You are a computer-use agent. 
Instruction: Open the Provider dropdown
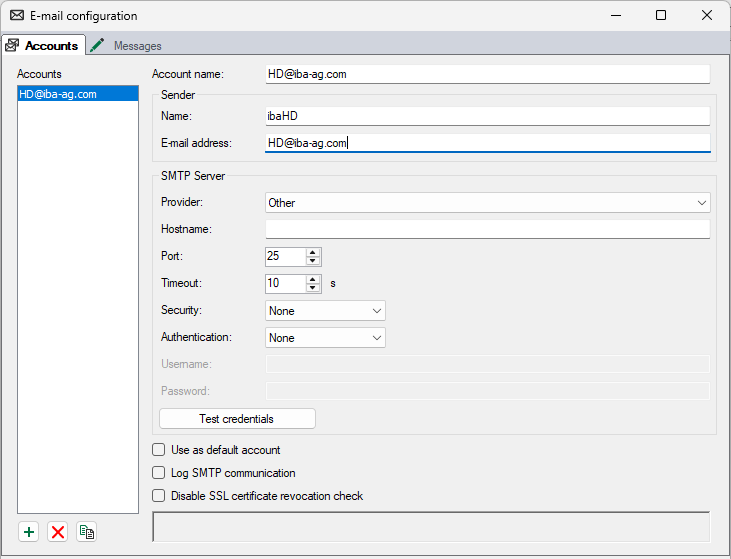click(x=487, y=203)
